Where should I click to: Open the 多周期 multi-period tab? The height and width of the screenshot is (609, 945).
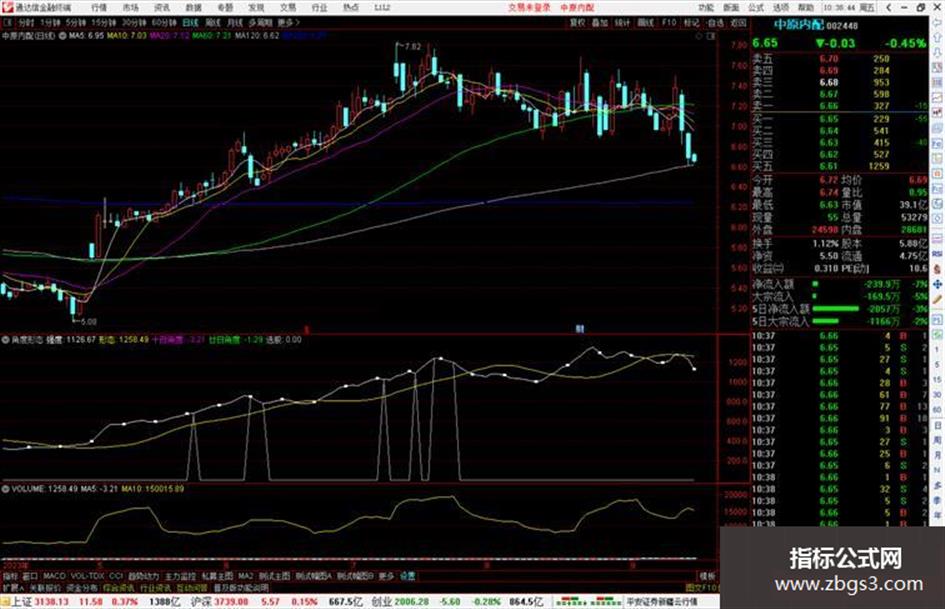(260, 22)
